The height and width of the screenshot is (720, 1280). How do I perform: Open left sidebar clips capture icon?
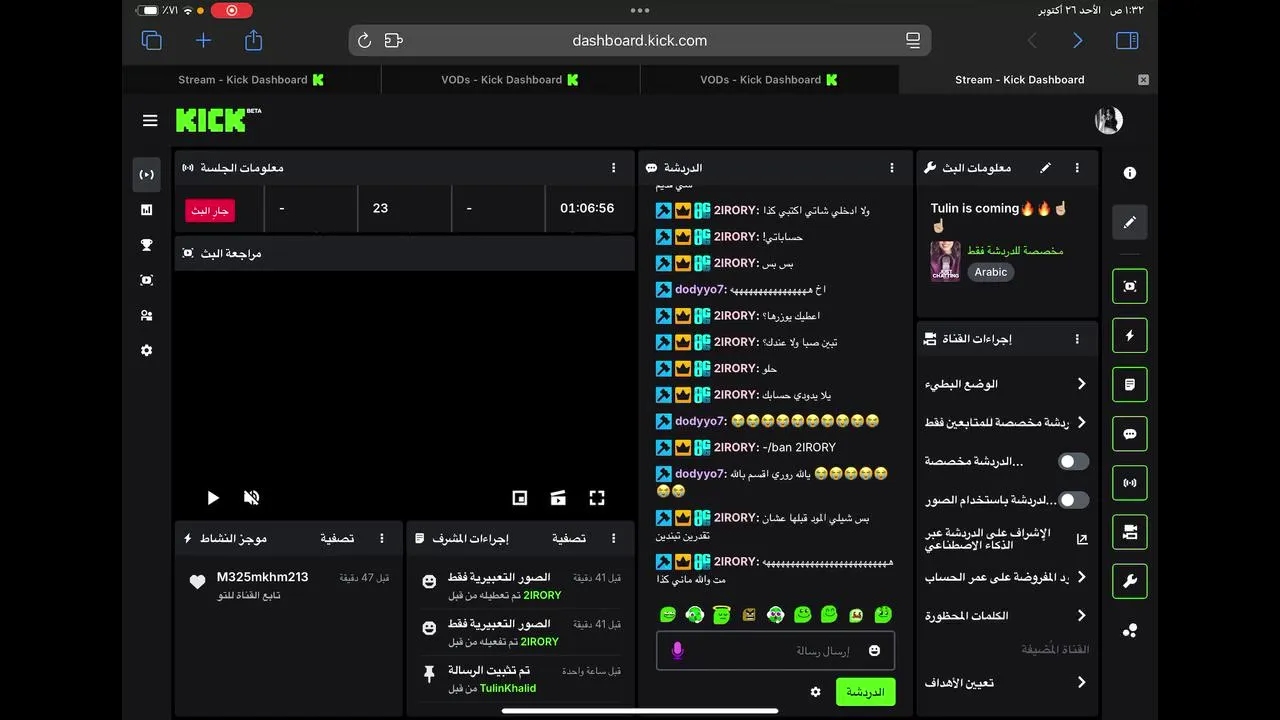(146, 280)
